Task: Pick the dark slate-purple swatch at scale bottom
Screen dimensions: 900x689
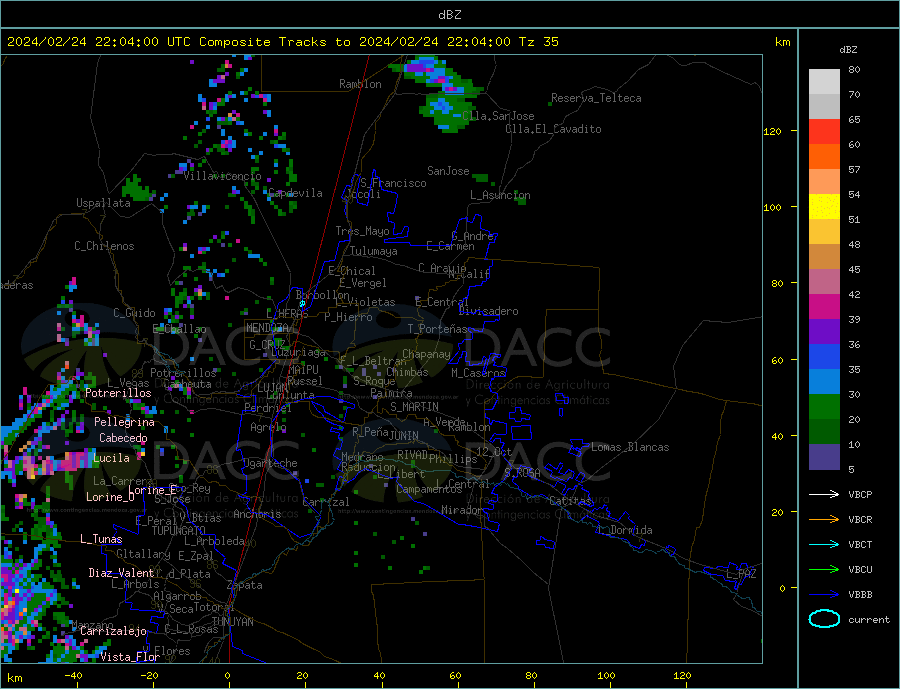Action: click(824, 457)
